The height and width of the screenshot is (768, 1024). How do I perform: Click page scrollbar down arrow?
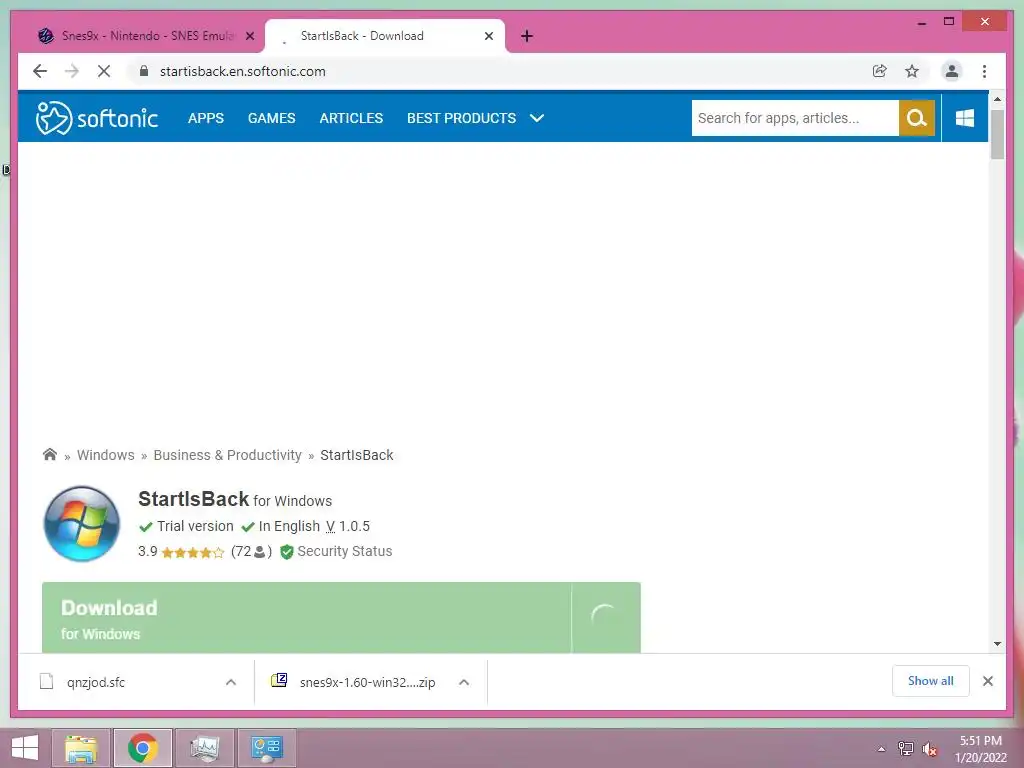pyautogui.click(x=997, y=643)
